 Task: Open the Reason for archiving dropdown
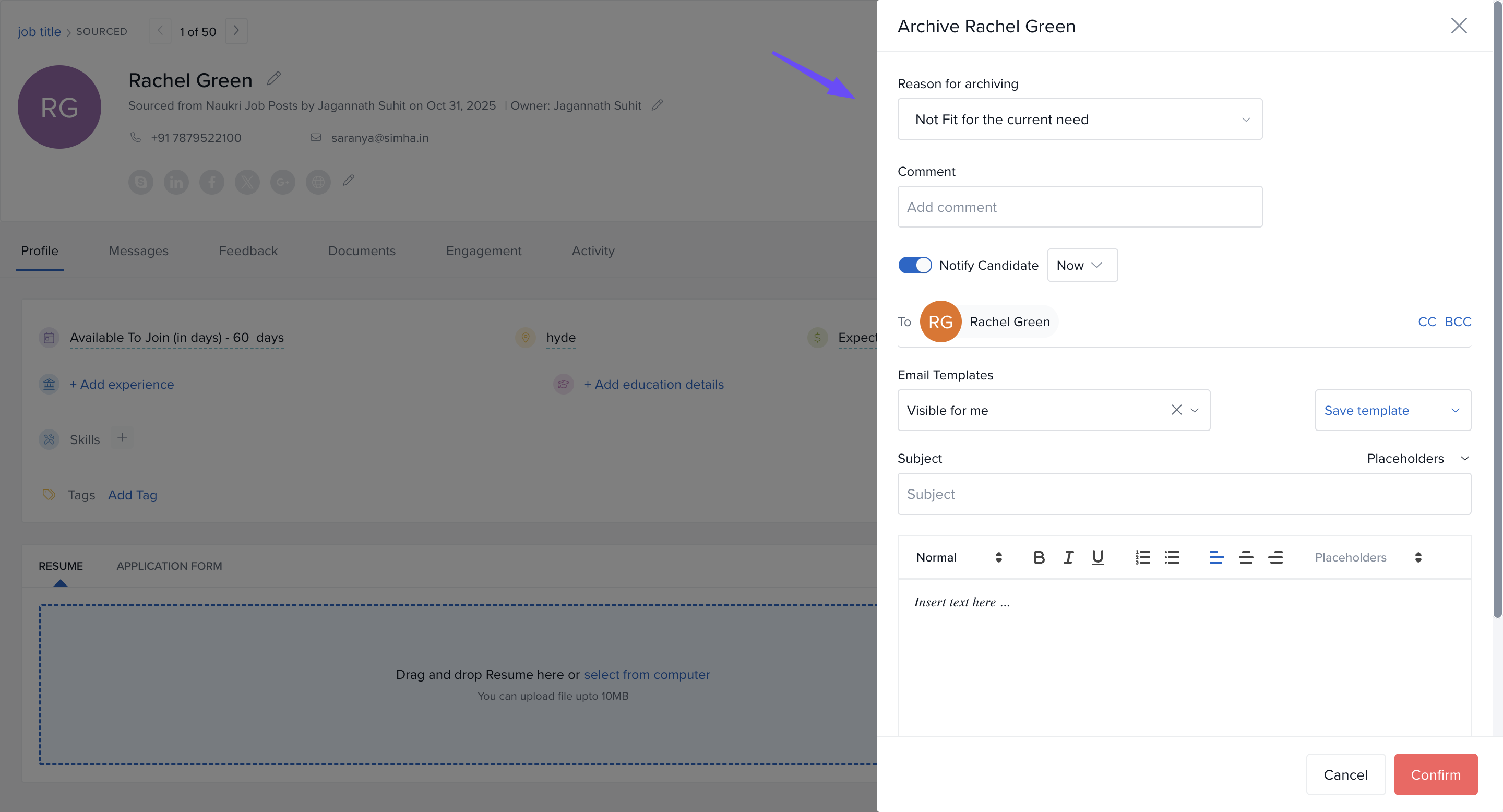[1079, 119]
